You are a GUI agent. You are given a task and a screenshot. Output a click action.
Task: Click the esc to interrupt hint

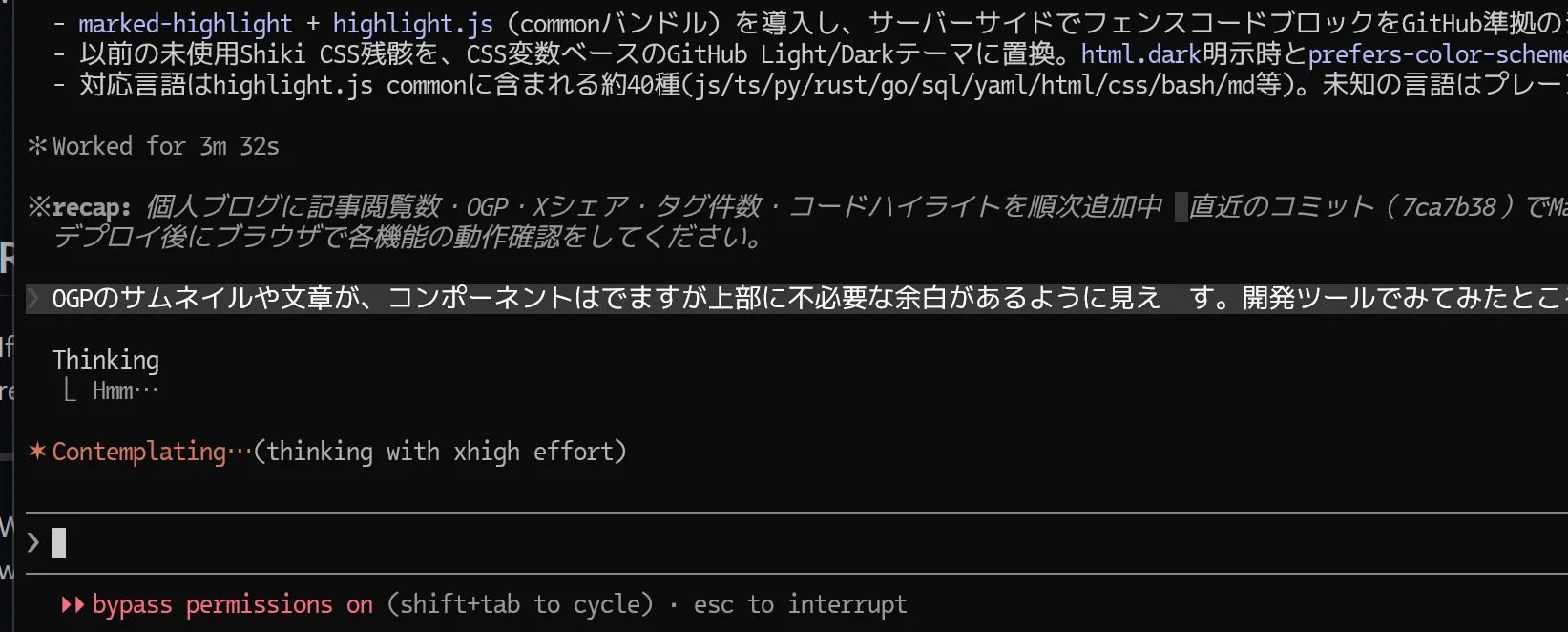point(800,605)
